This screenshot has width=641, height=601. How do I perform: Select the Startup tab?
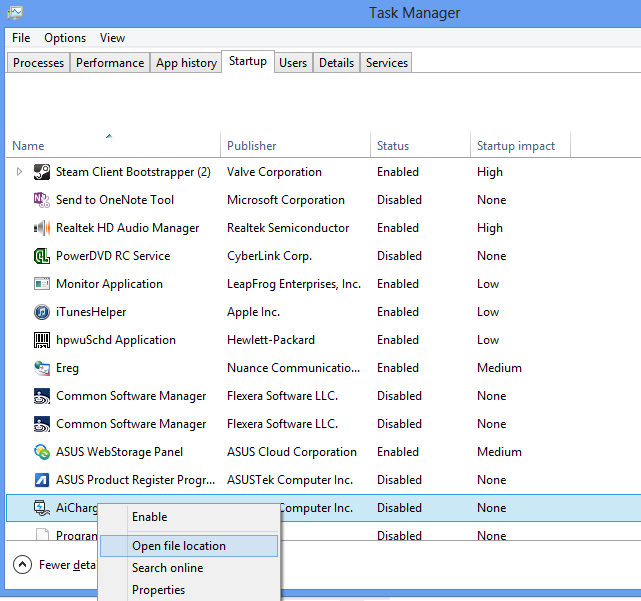tap(248, 61)
